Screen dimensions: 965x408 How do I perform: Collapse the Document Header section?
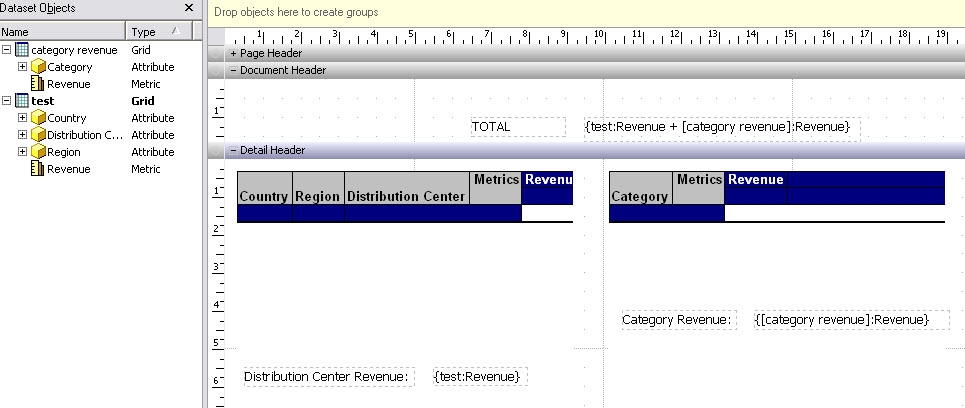pyautogui.click(x=234, y=71)
